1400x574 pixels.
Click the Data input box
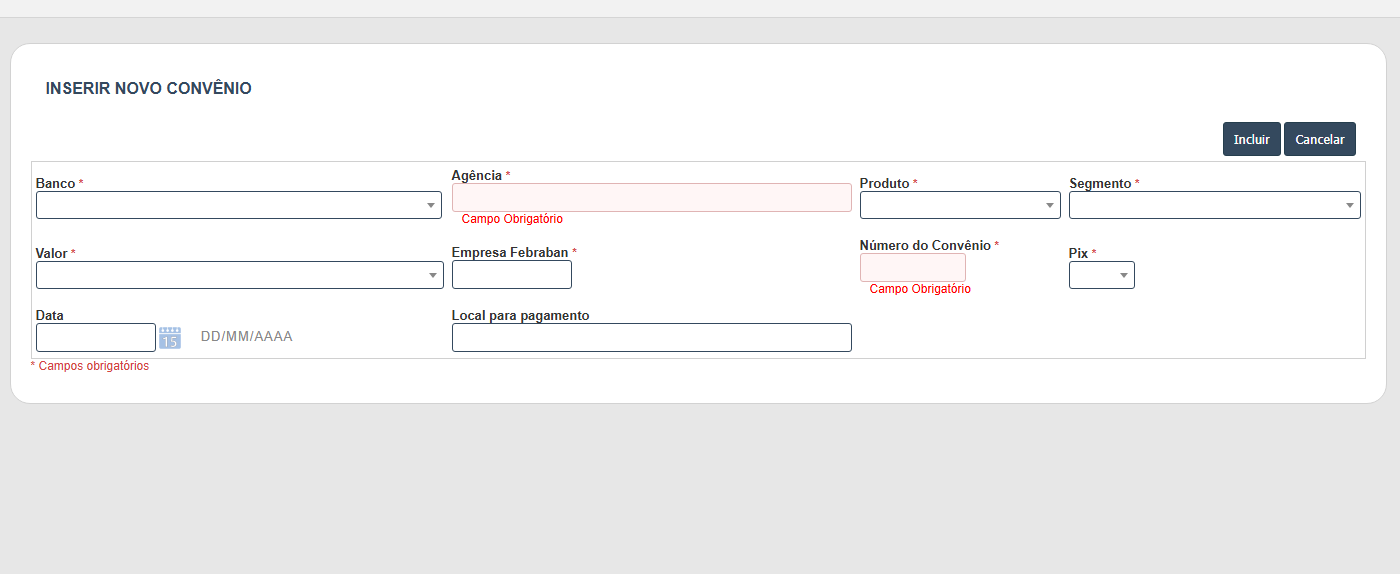point(96,337)
